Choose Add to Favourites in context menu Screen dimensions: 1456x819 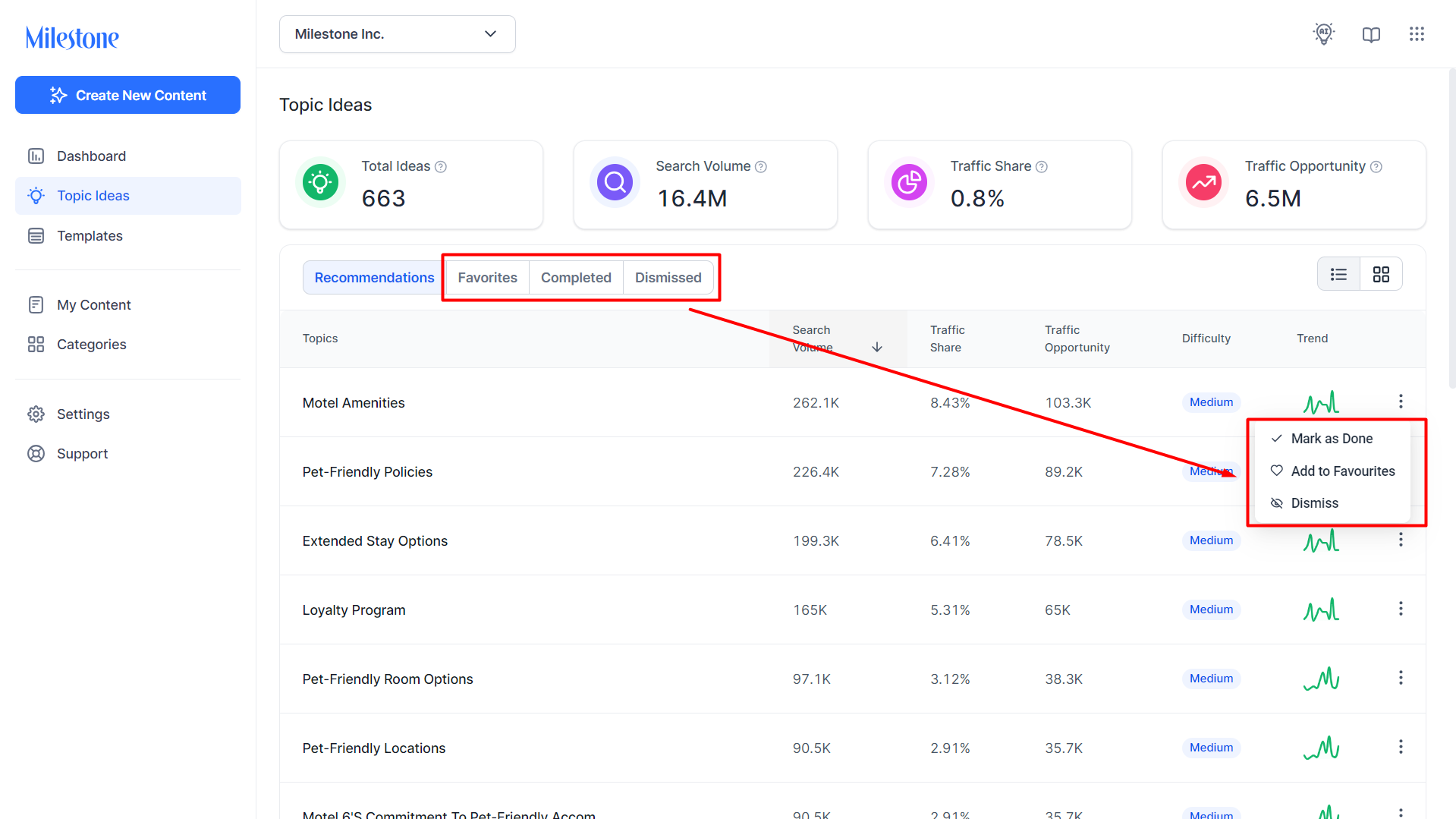[1332, 471]
